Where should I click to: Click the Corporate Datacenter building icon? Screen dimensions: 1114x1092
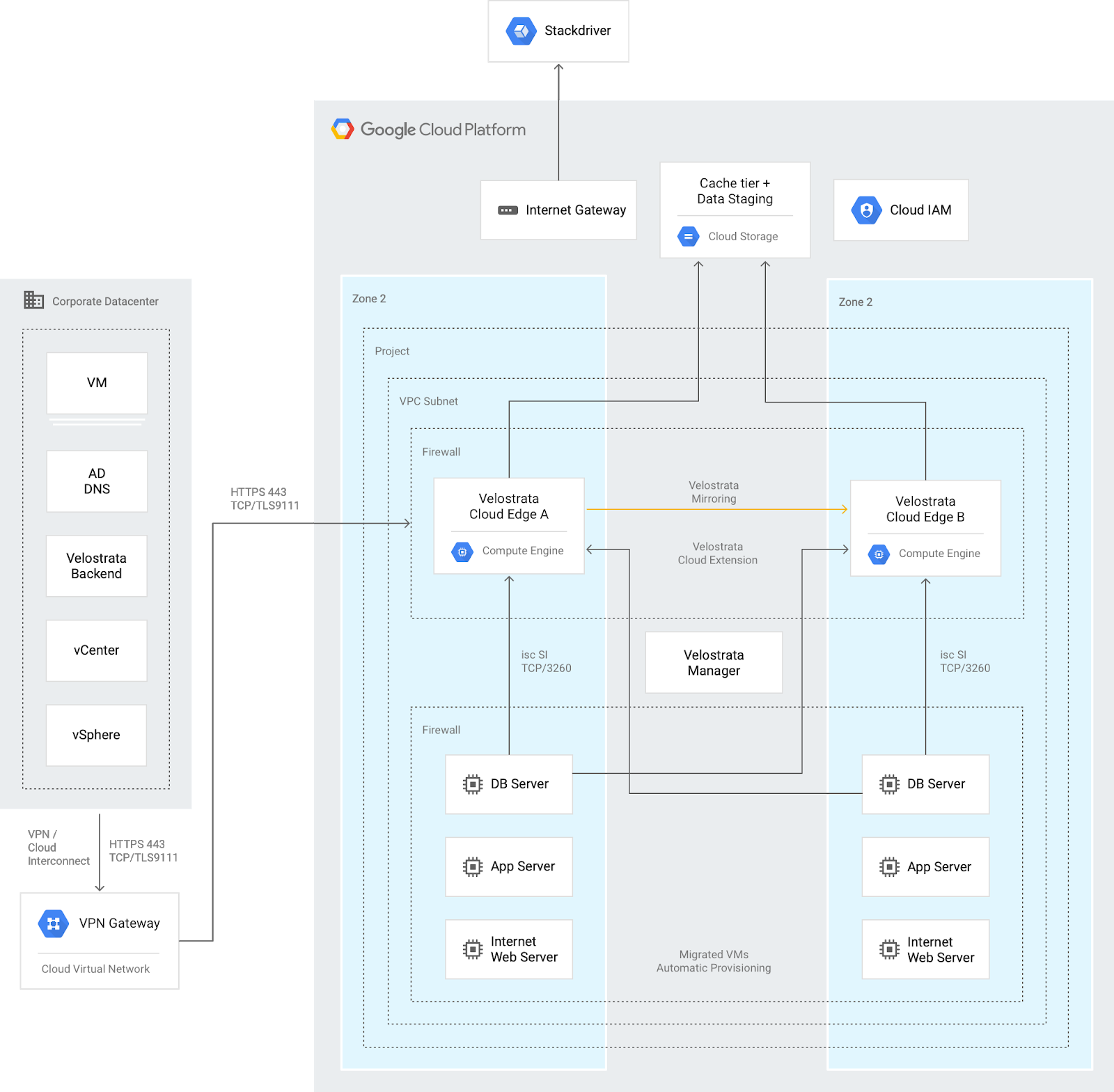[x=32, y=301]
